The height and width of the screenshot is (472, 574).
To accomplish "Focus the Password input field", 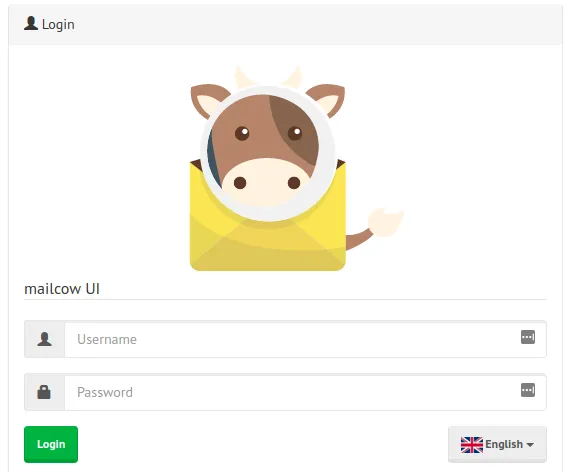I will click(305, 392).
